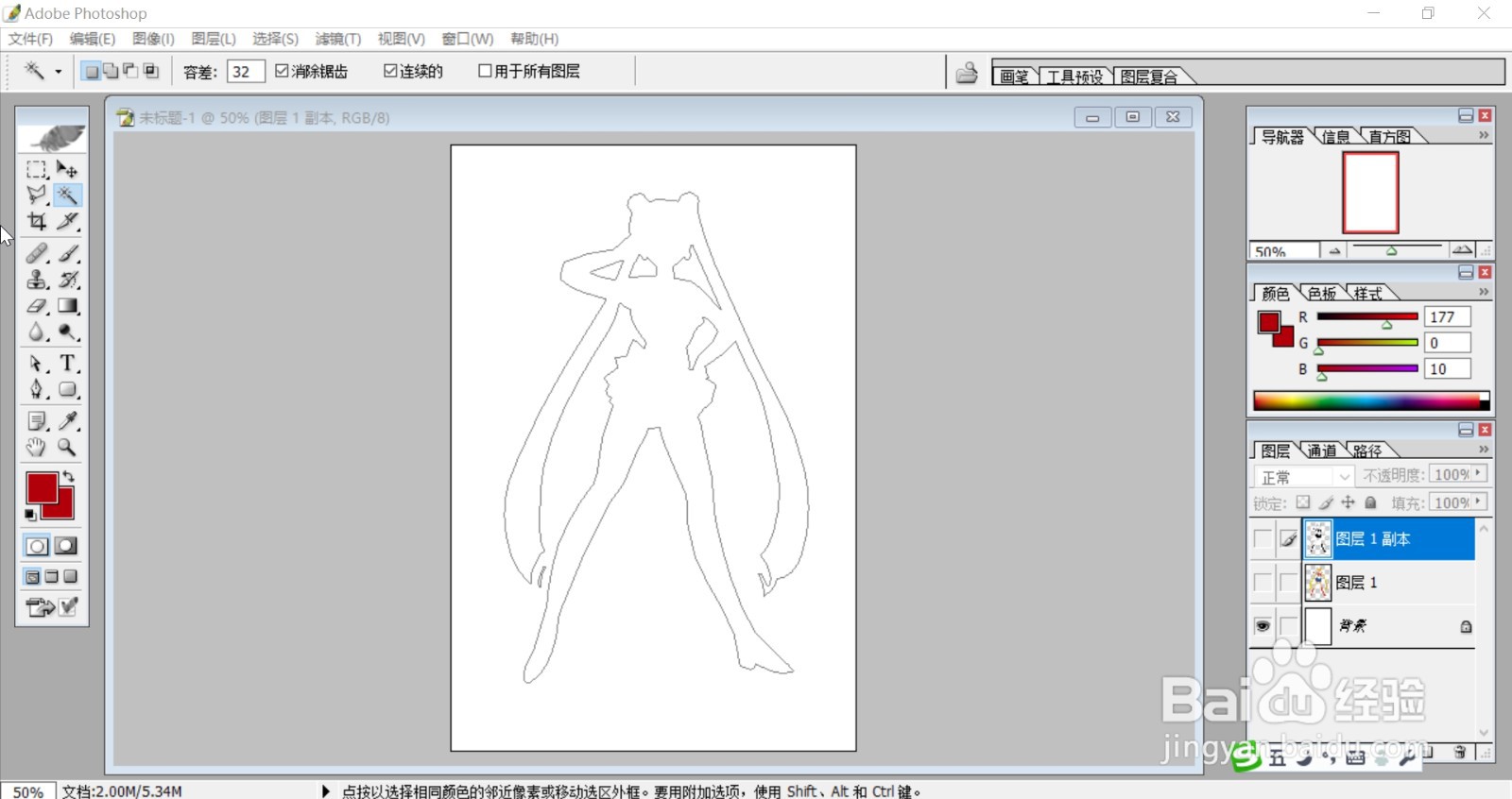Click the tolerance input field 容差
The height and width of the screenshot is (799, 1512).
click(x=246, y=71)
